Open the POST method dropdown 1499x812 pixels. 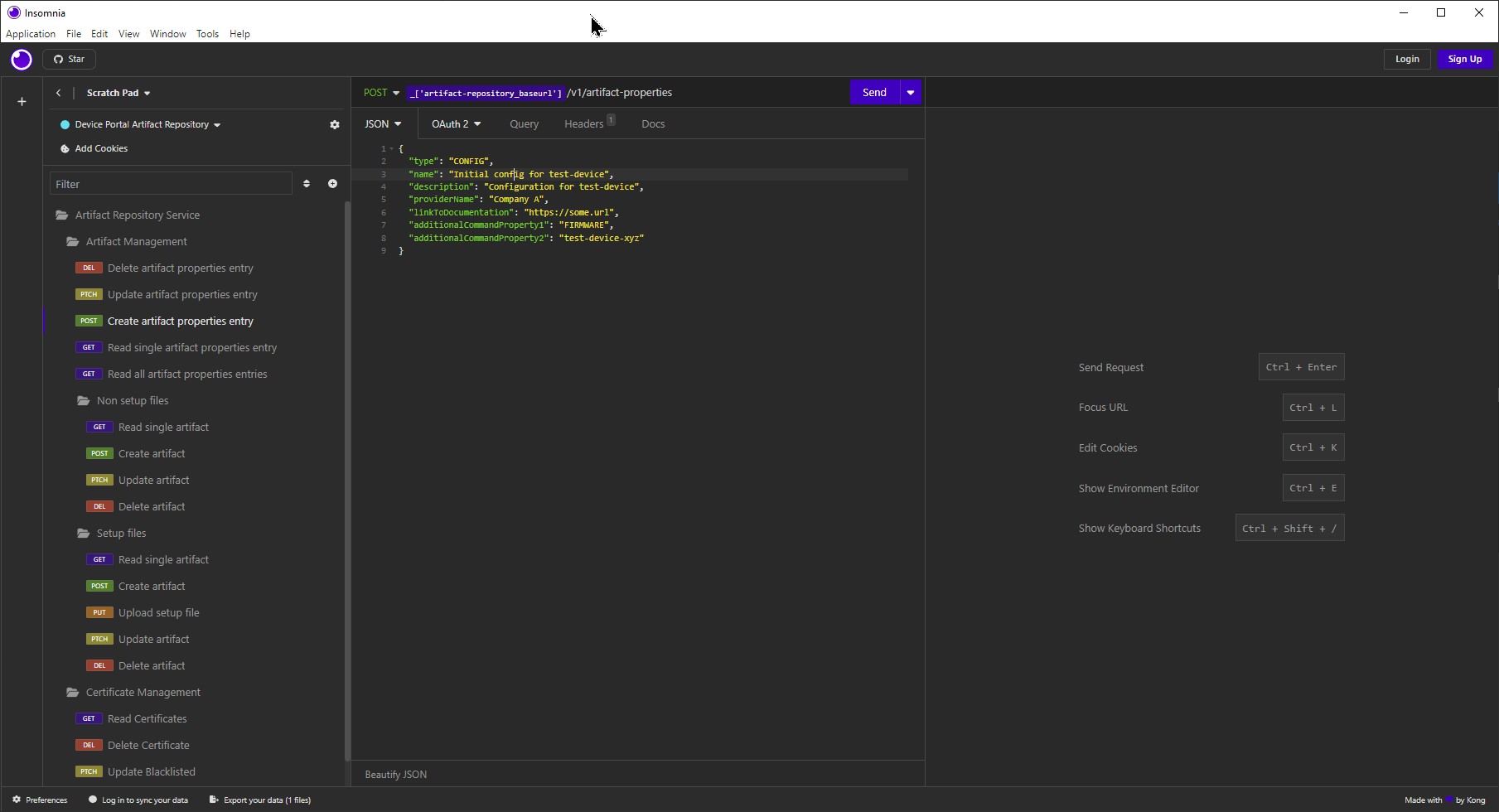click(x=381, y=93)
